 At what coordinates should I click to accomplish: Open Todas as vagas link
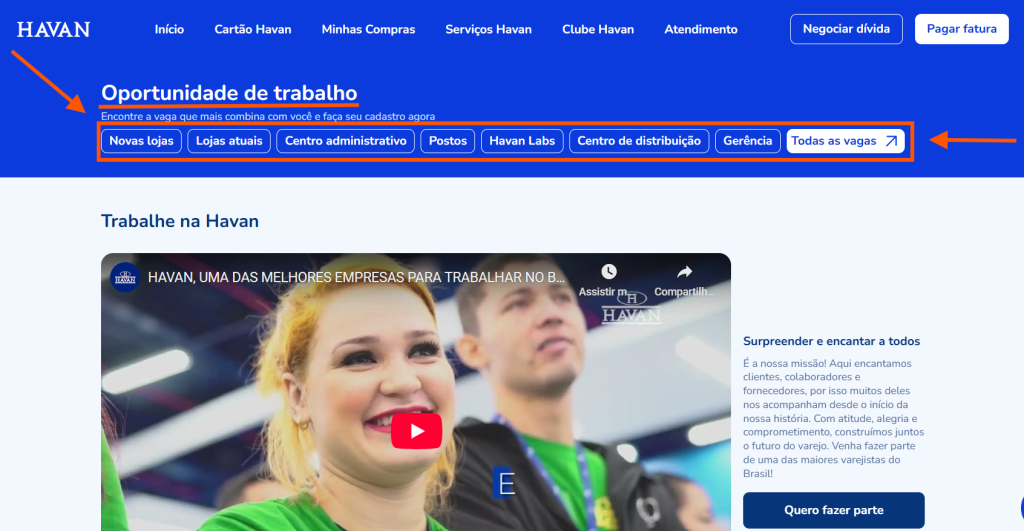tap(845, 141)
